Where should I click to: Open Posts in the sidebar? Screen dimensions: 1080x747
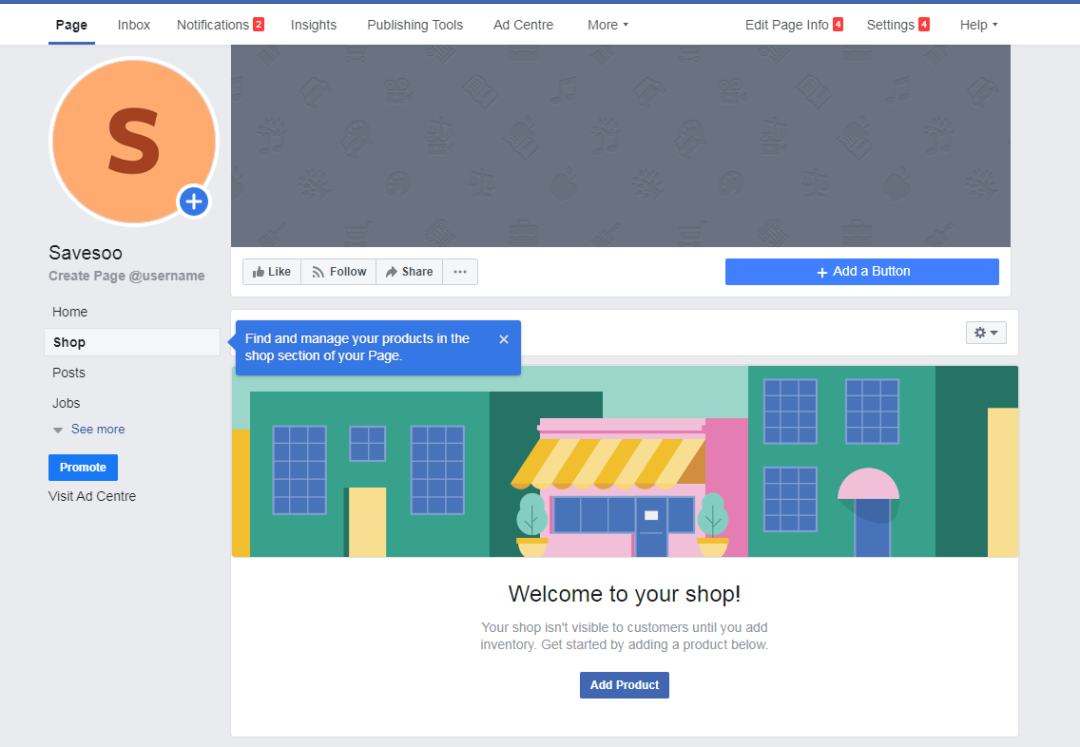tap(69, 372)
